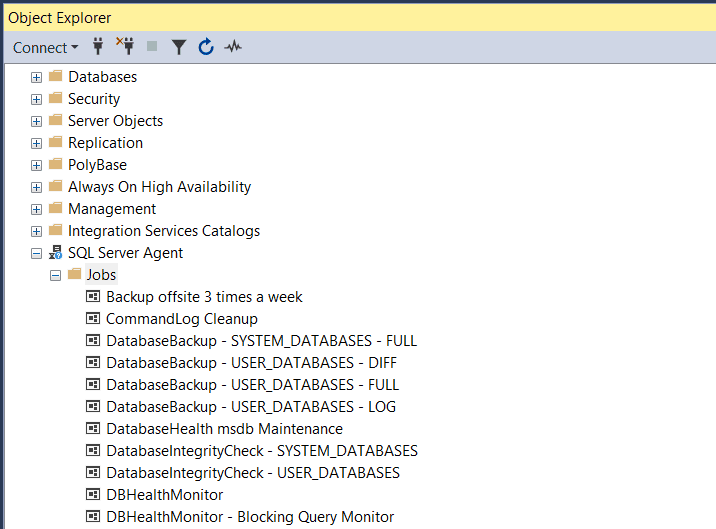Expand the PolyBase node
The width and height of the screenshot is (716, 529).
coord(37,165)
